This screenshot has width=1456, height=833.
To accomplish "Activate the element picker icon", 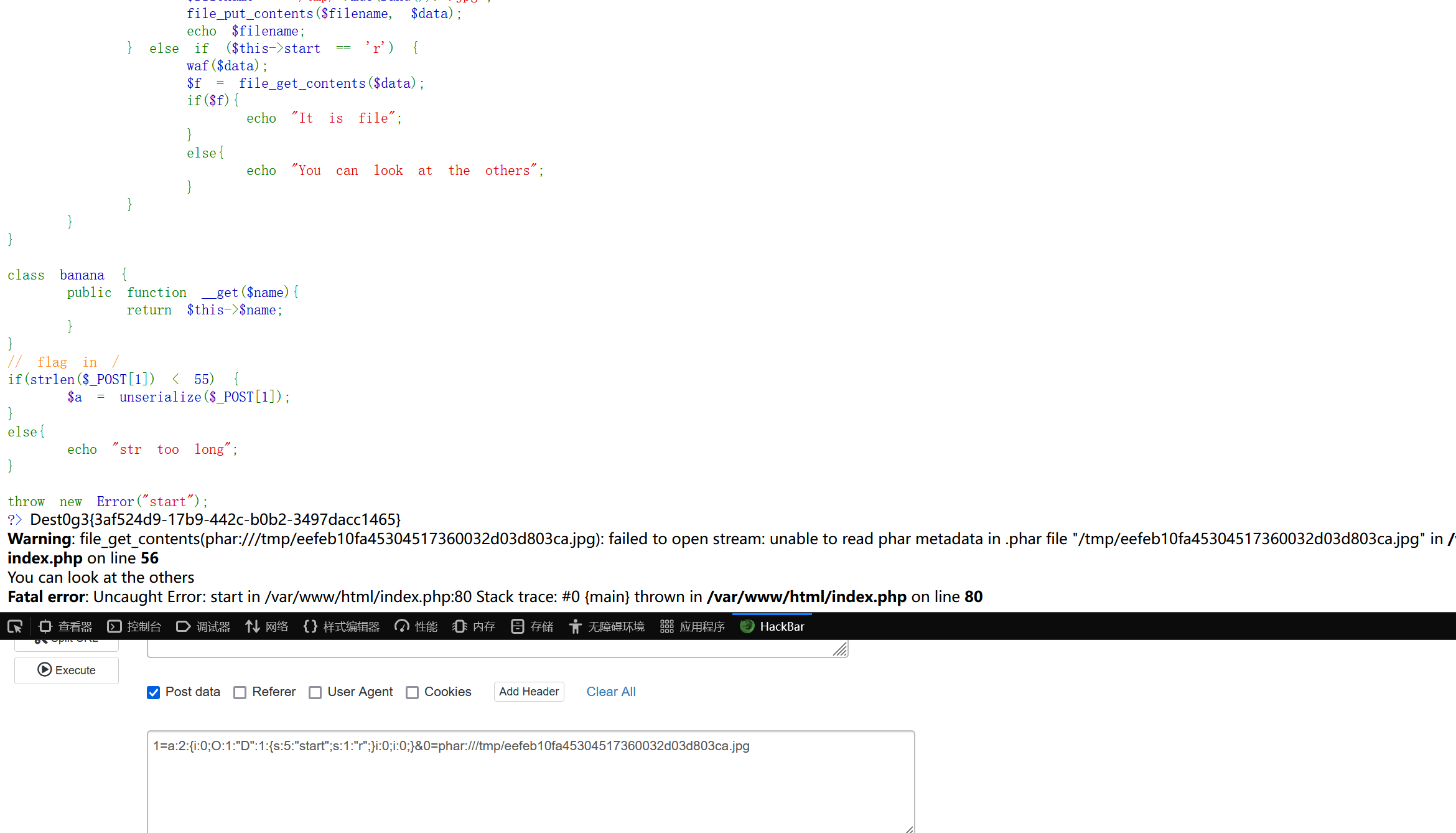I will click(15, 626).
